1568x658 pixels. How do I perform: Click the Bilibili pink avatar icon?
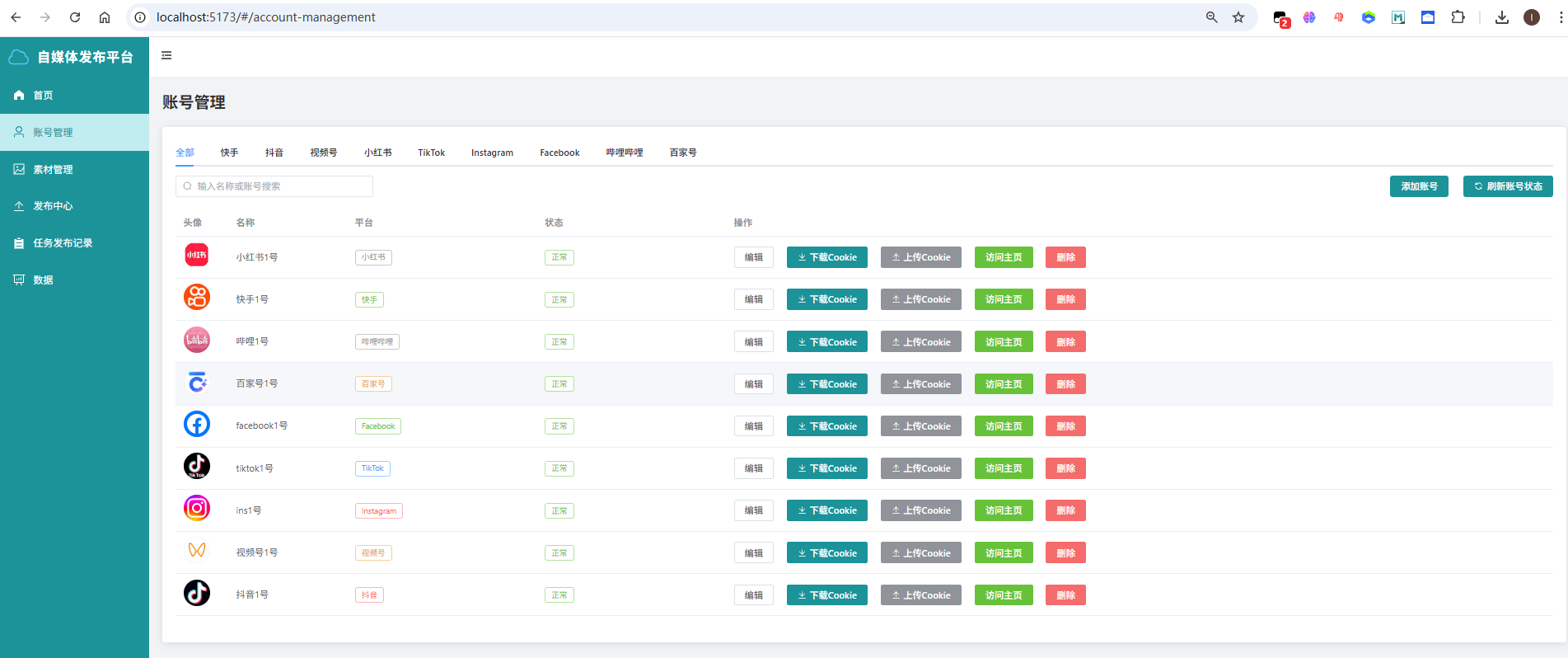pyautogui.click(x=197, y=340)
